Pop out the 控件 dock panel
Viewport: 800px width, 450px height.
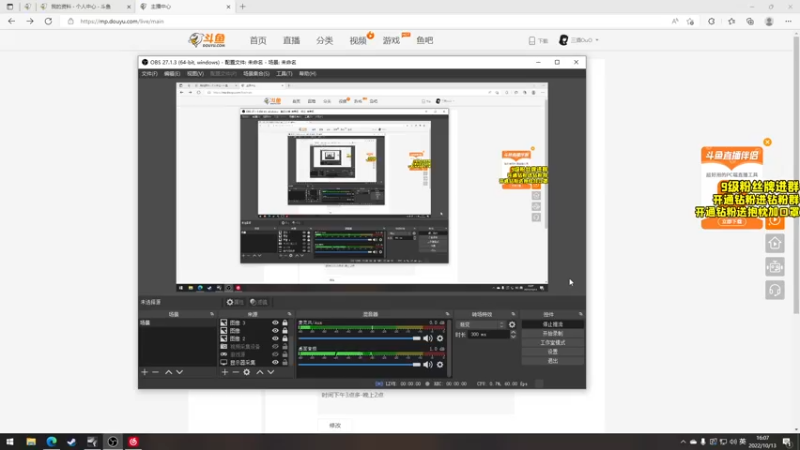click(581, 314)
